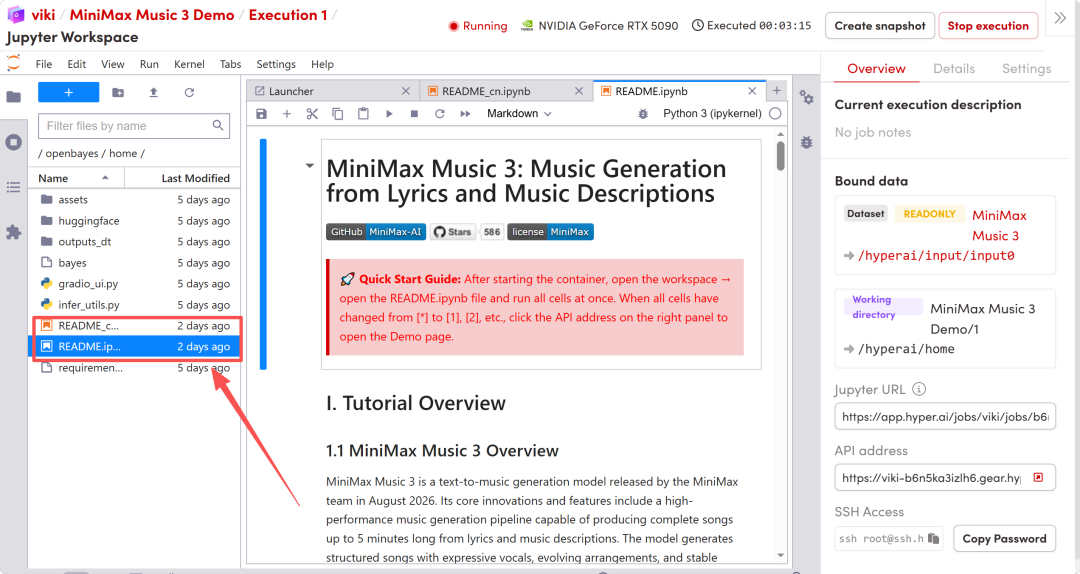Close the README.ipynb tab

pyautogui.click(x=752, y=91)
